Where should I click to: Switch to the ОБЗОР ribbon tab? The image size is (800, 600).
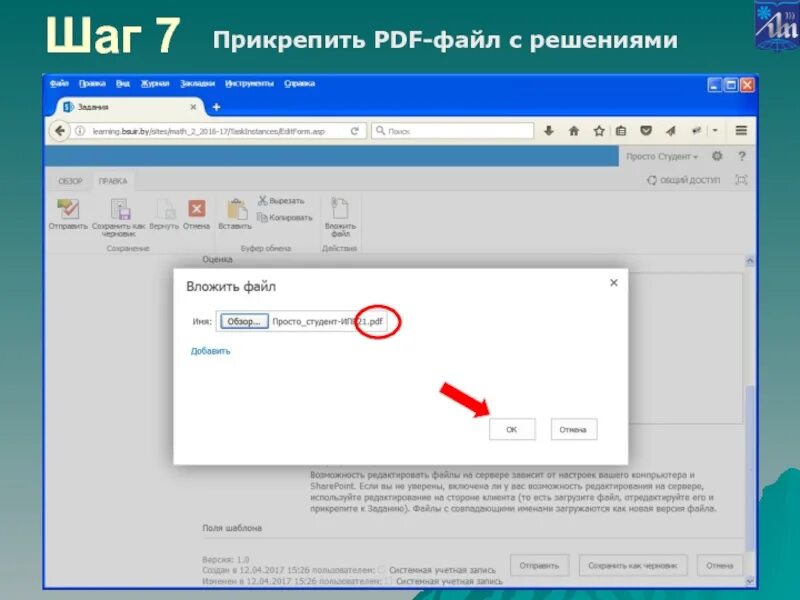(x=70, y=181)
